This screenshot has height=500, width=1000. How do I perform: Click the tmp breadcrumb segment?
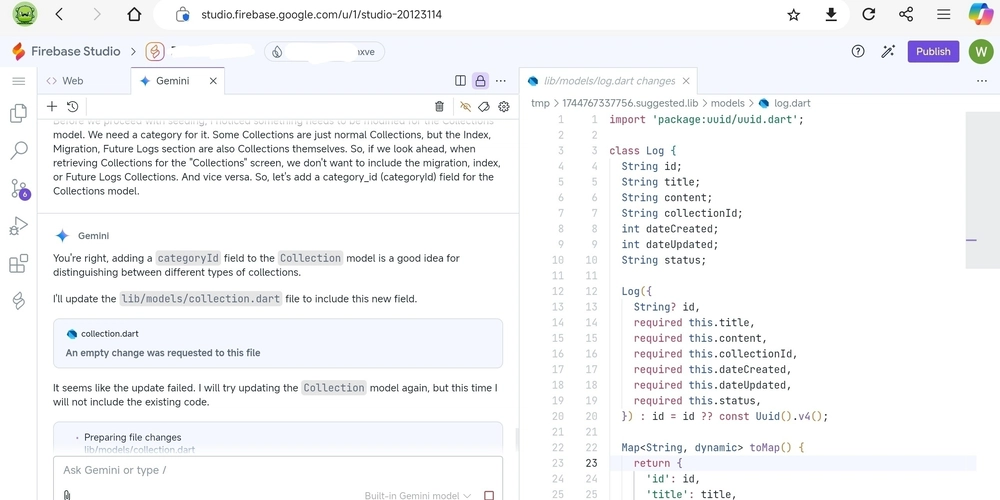click(x=540, y=103)
